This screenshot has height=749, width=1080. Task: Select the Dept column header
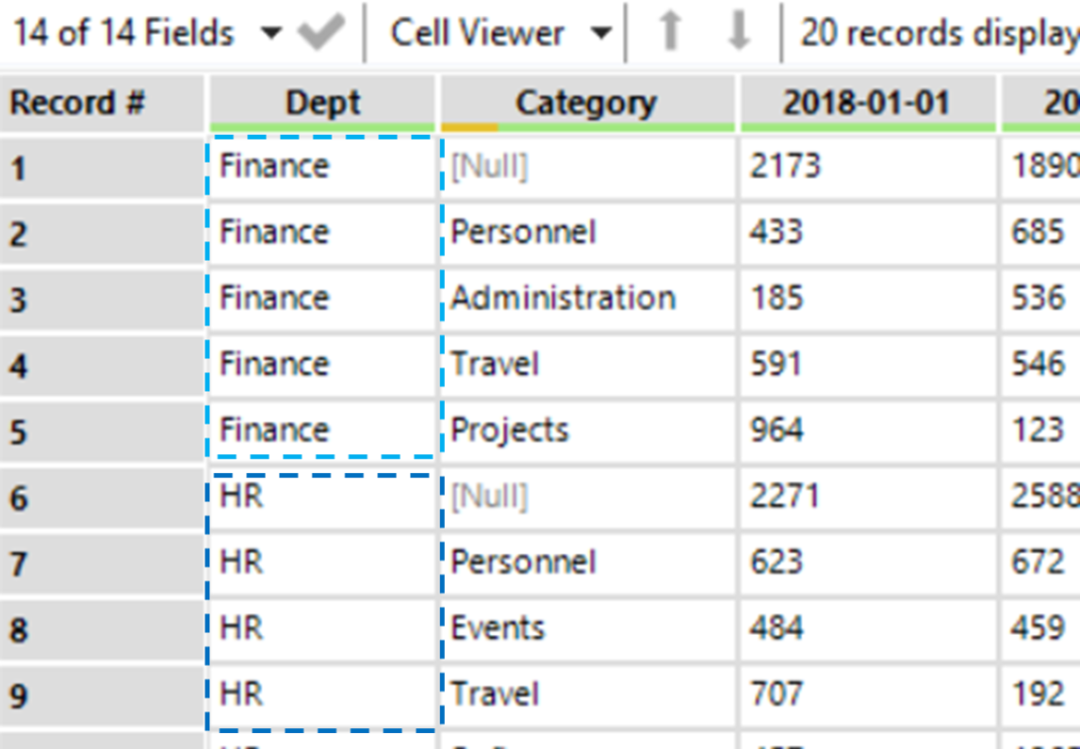coord(322,102)
